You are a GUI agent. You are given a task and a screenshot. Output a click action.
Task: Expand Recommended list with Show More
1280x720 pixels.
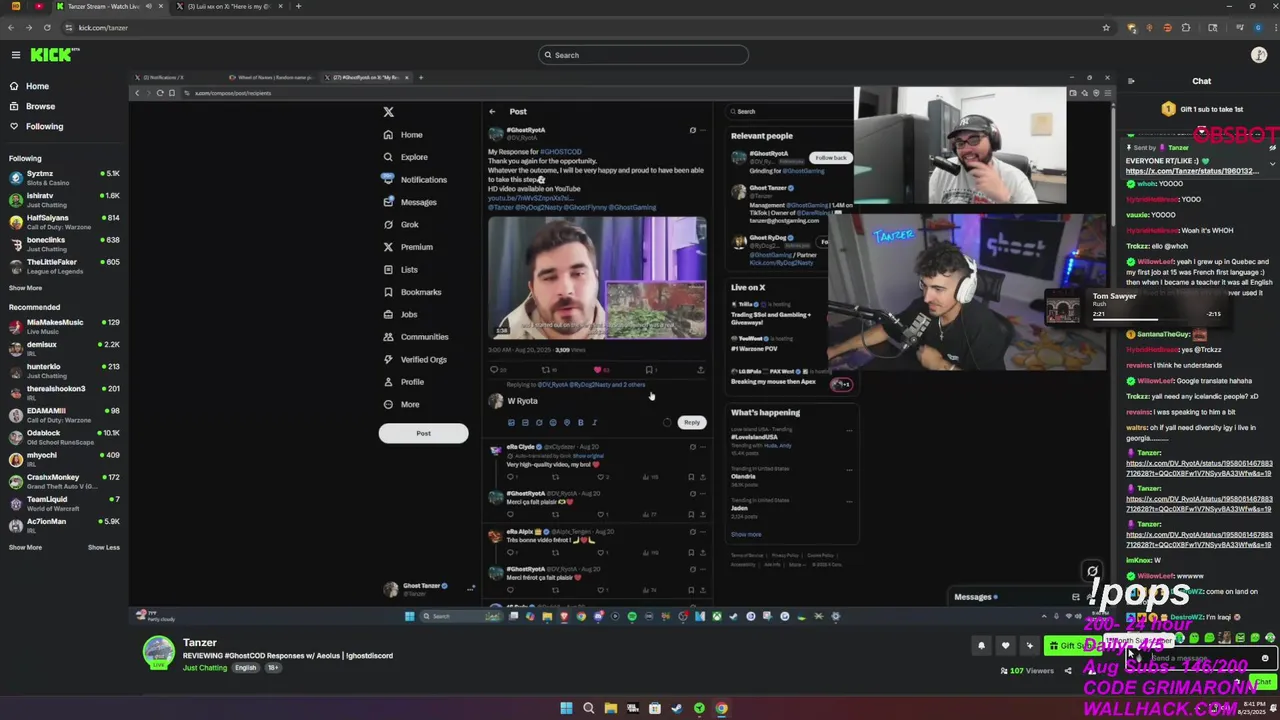coord(25,547)
